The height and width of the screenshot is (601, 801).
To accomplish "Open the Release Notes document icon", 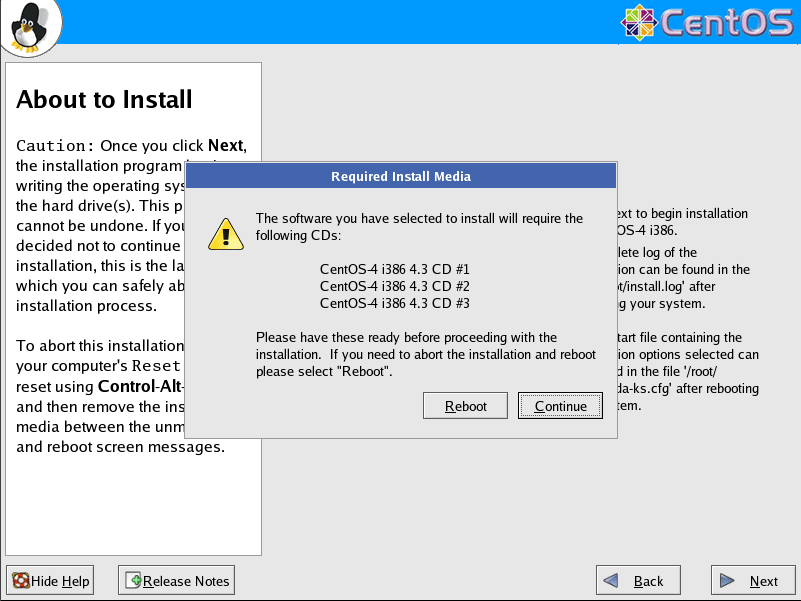I will point(133,581).
